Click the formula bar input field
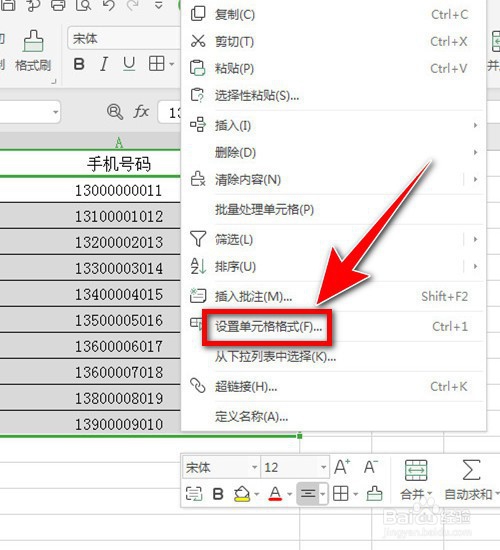Screen dimensions: 500x550 169,112
